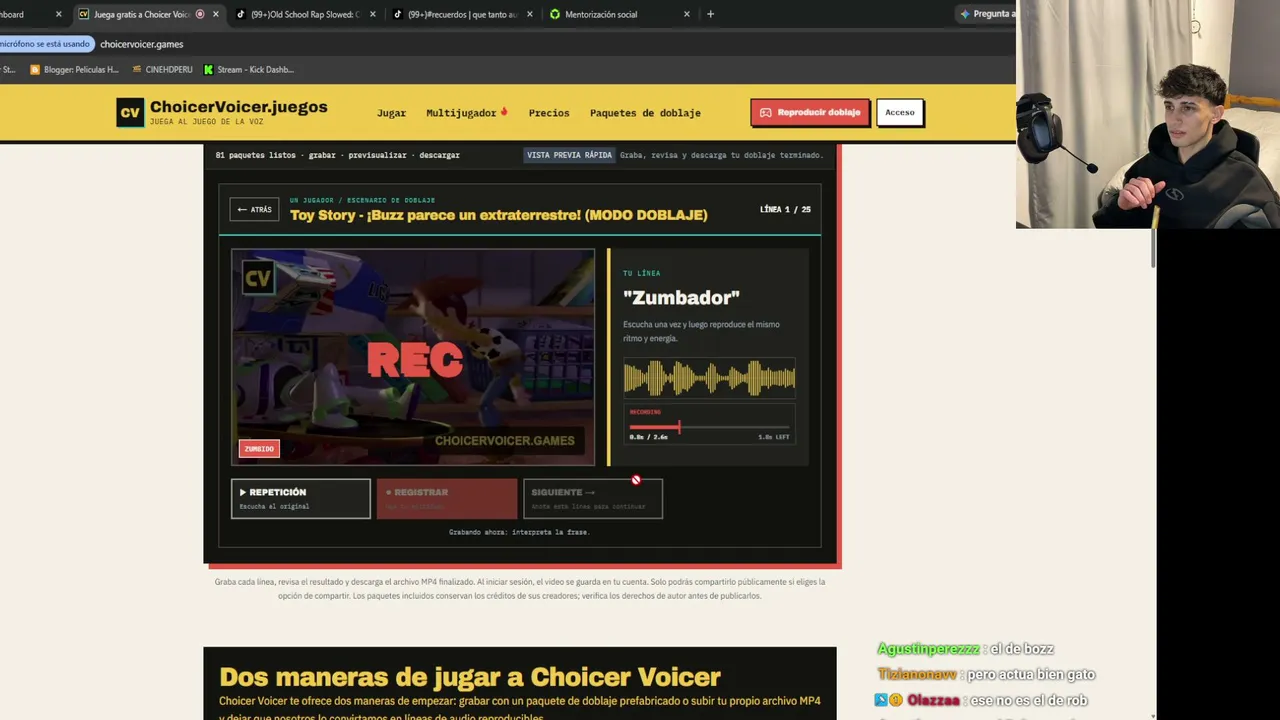Click the CINEHDPERU bookmark
The image size is (1280, 720).
162,70
